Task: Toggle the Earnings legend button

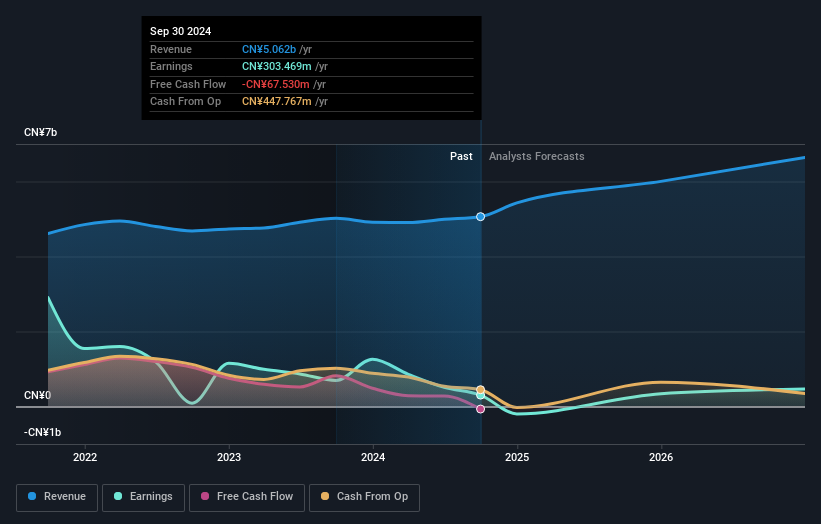Action: pos(143,497)
